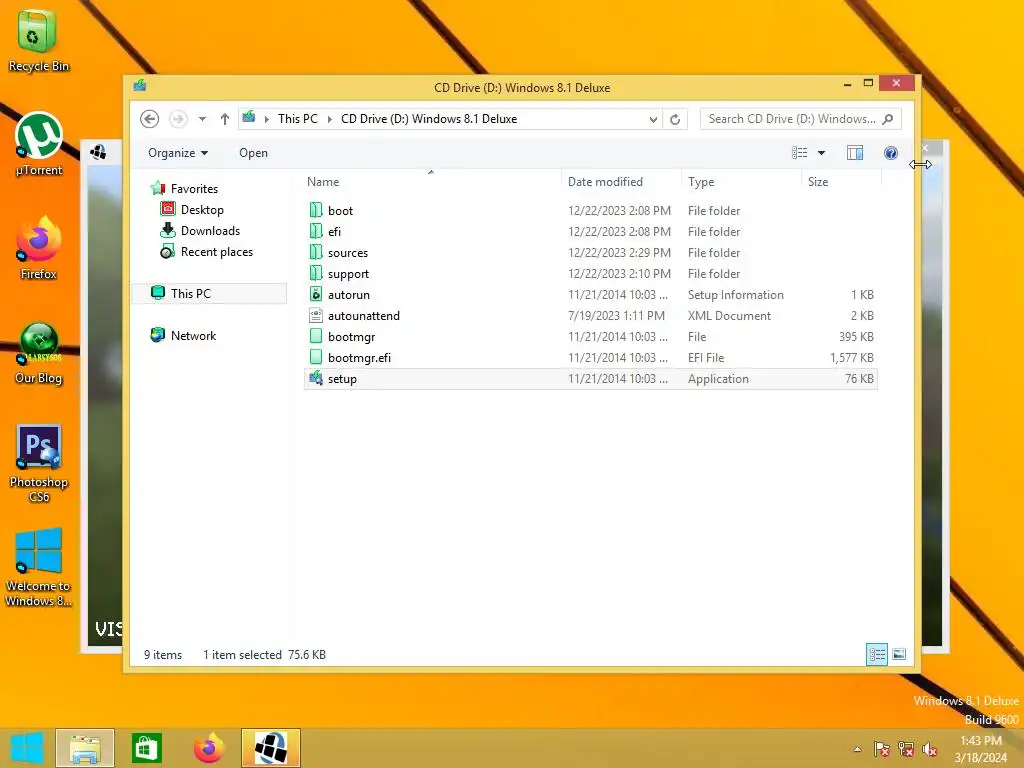
Task: Expand the address bar history dropdown
Action: pyautogui.click(x=653, y=120)
